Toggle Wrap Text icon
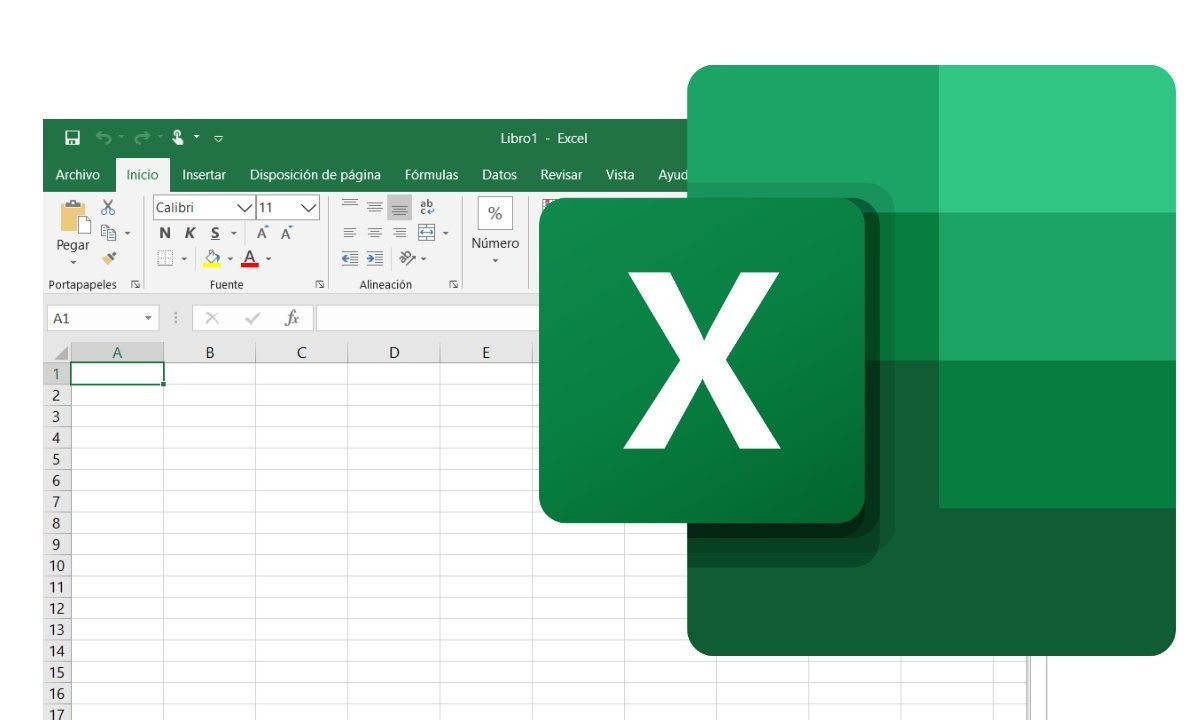Screen dimensions: 1200x720 [427, 207]
